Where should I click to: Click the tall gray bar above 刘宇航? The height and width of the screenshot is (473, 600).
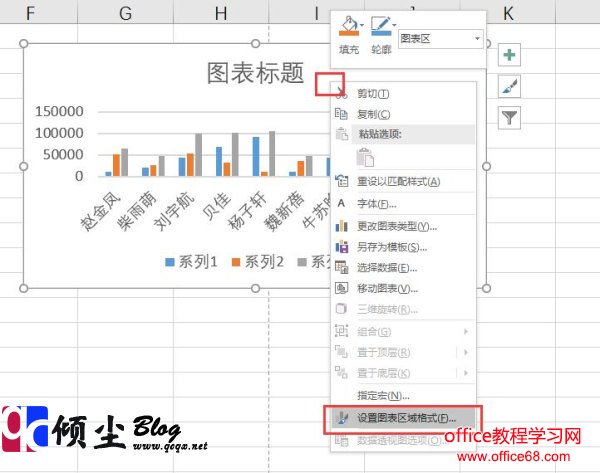click(199, 155)
